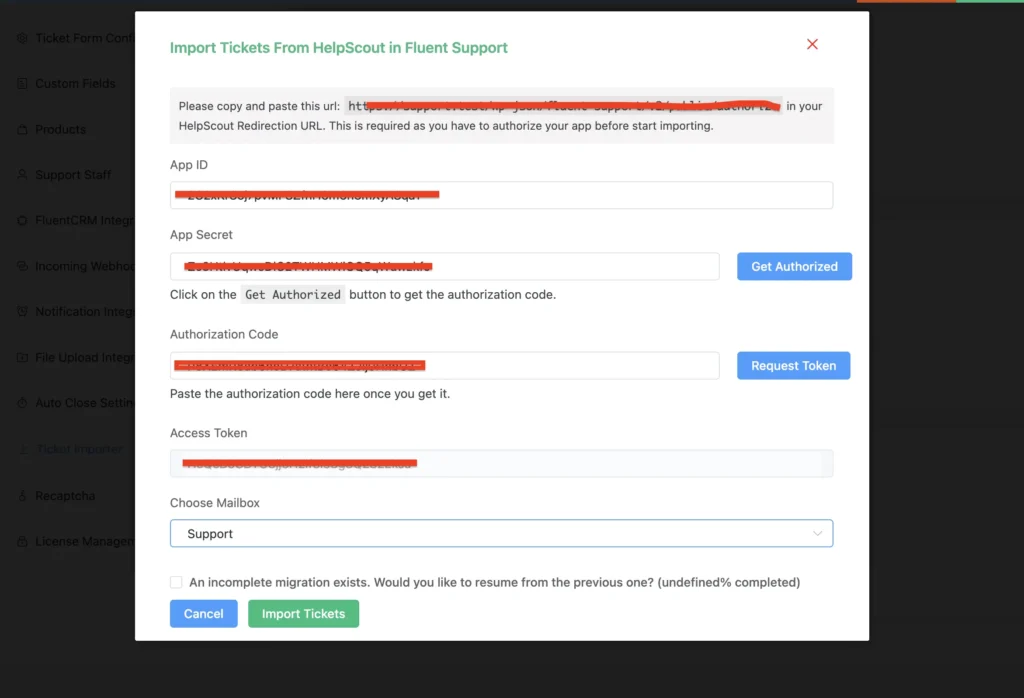
Task: Click the Access Token field
Action: pos(502,464)
